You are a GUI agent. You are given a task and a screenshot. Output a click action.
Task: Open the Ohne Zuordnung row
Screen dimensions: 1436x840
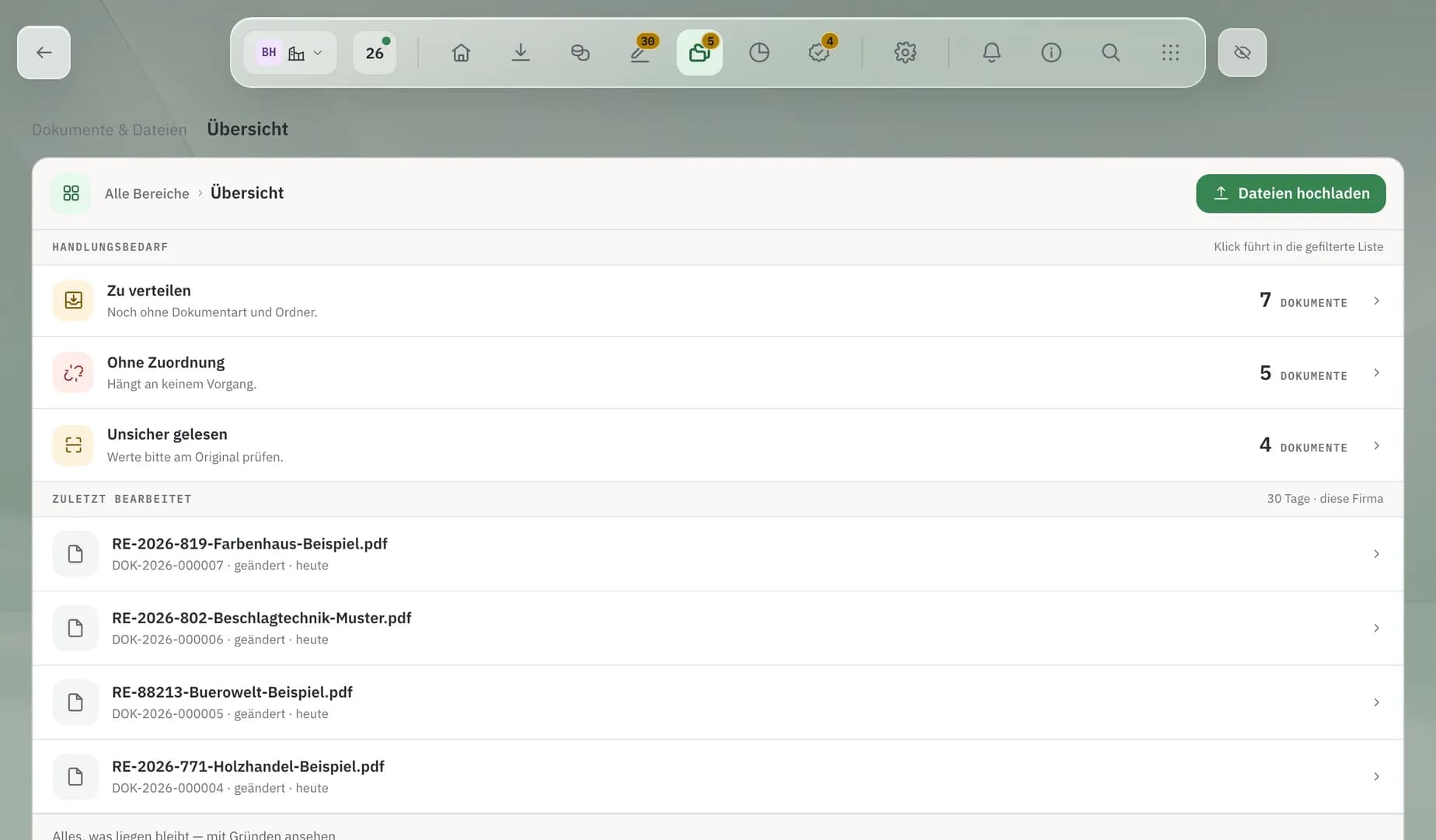718,373
